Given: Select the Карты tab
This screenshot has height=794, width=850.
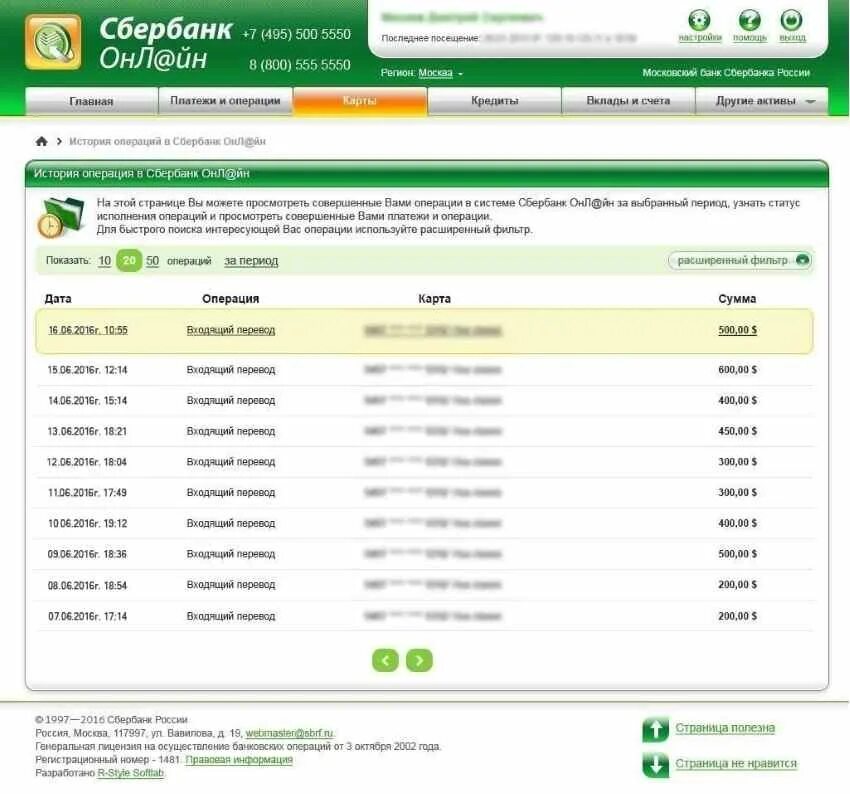Looking at the screenshot, I should (359, 101).
